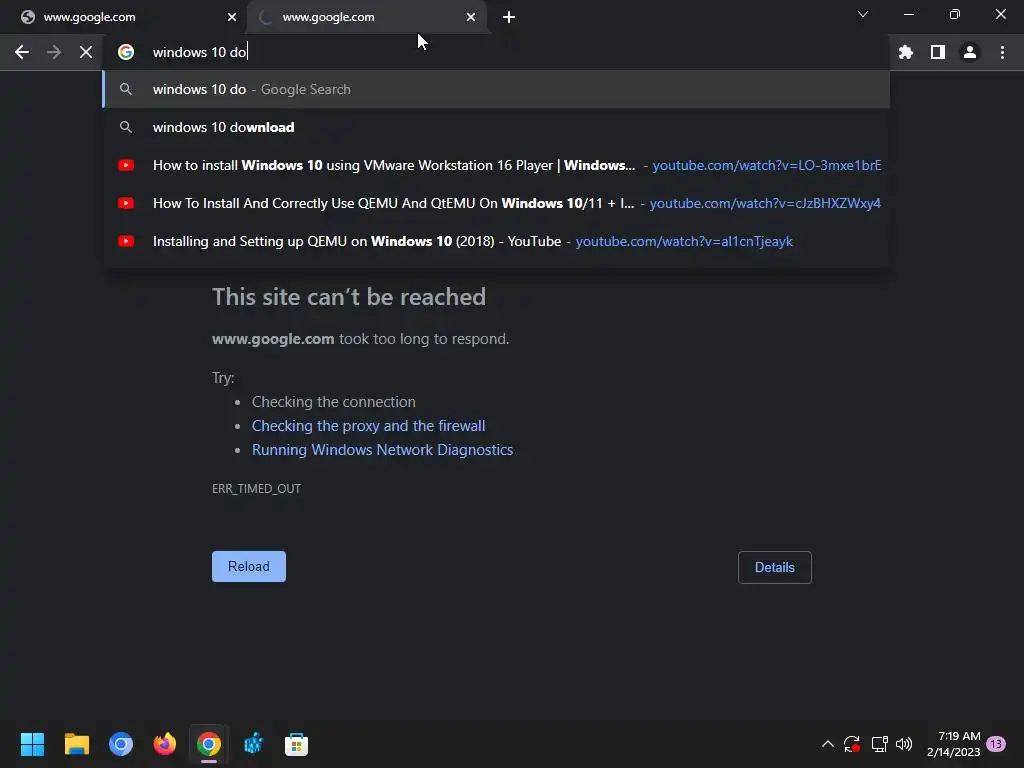Open the volume speaker tray icon
Image resolution: width=1024 pixels, height=768 pixels.
coord(904,744)
